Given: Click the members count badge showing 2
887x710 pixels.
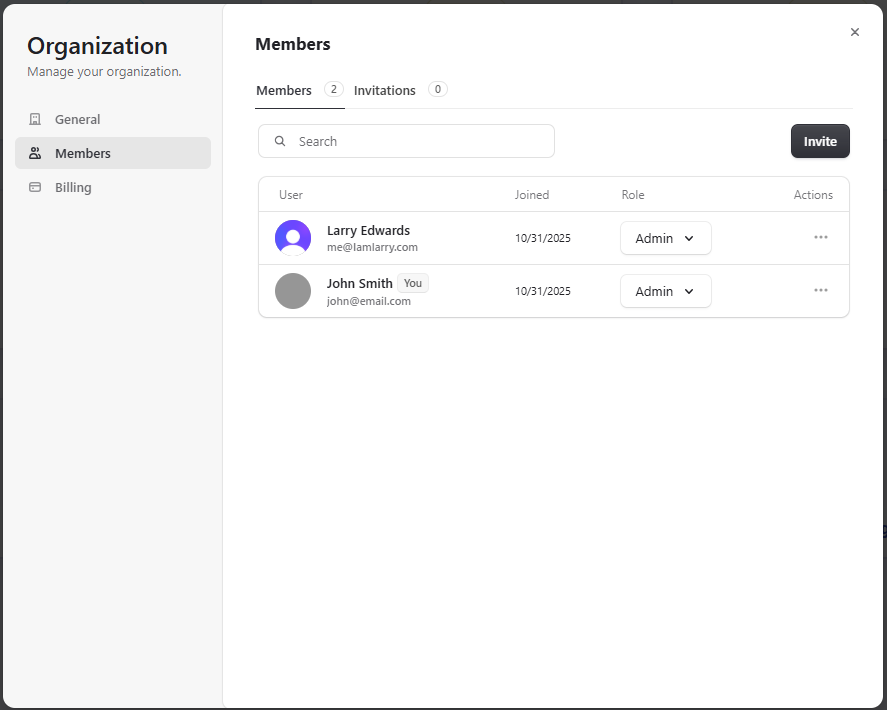Looking at the screenshot, I should tap(334, 89).
